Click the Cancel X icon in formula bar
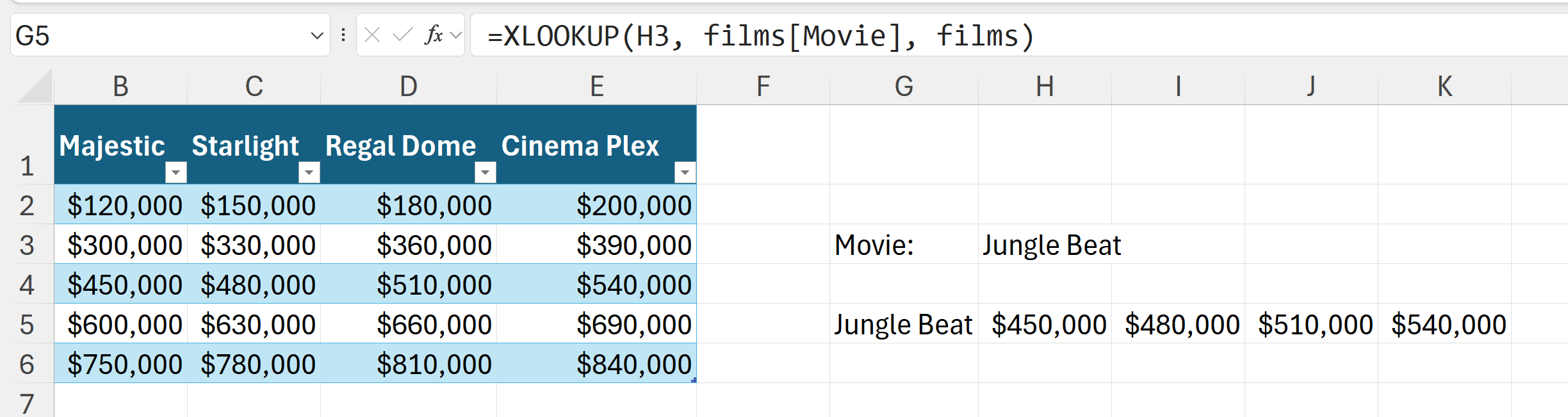Screen dimensions: 1568x417 [x=372, y=35]
